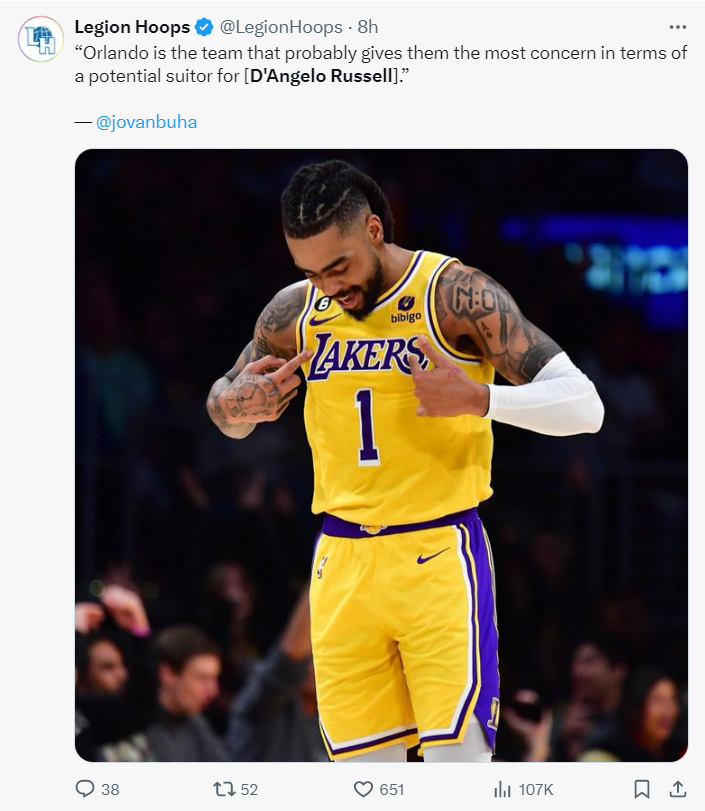Bookmark this Legion Hoops tweet
Viewport: 705px width, 811px height.
tap(643, 789)
